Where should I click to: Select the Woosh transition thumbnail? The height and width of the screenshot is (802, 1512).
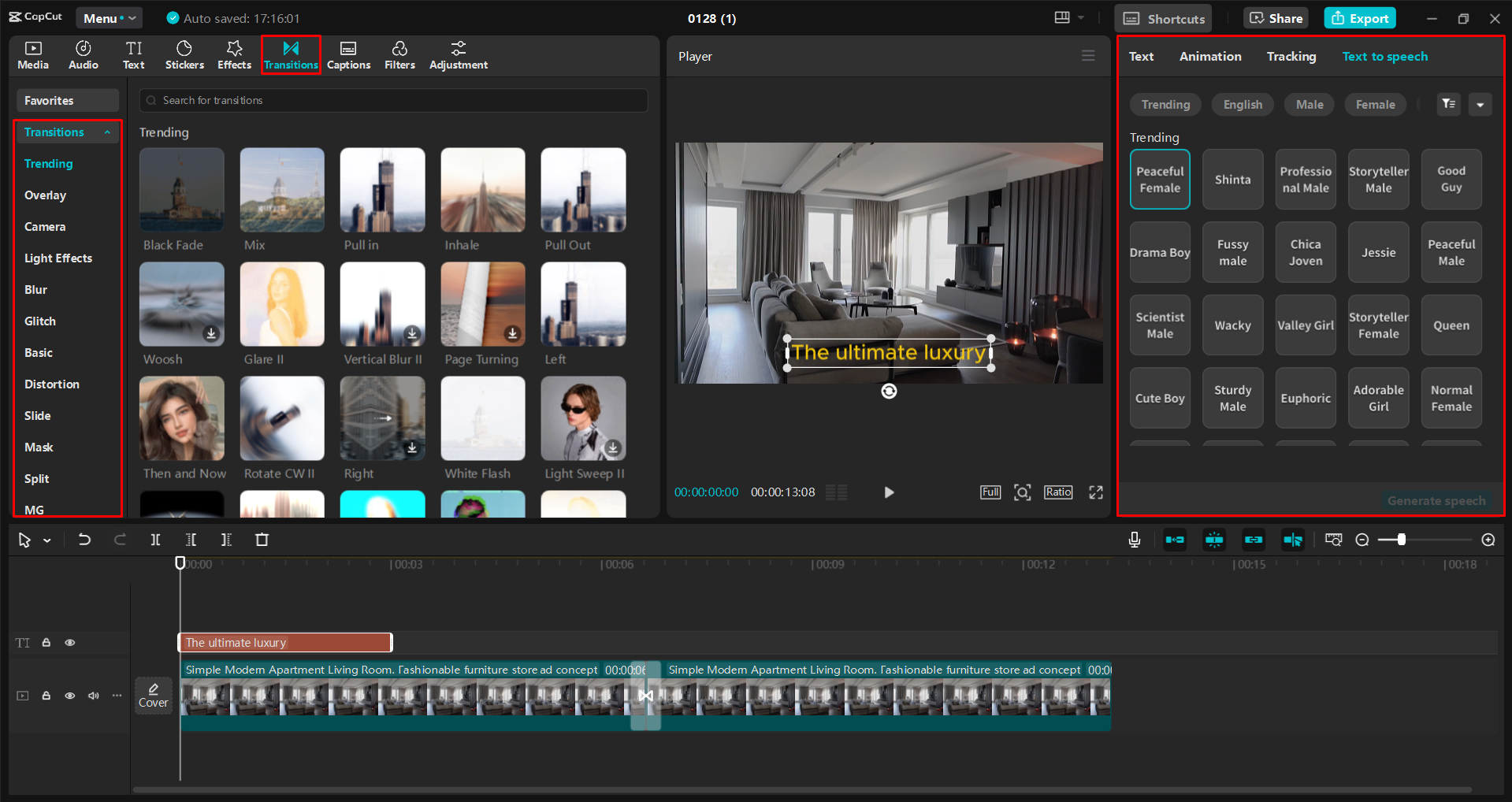tap(181, 305)
